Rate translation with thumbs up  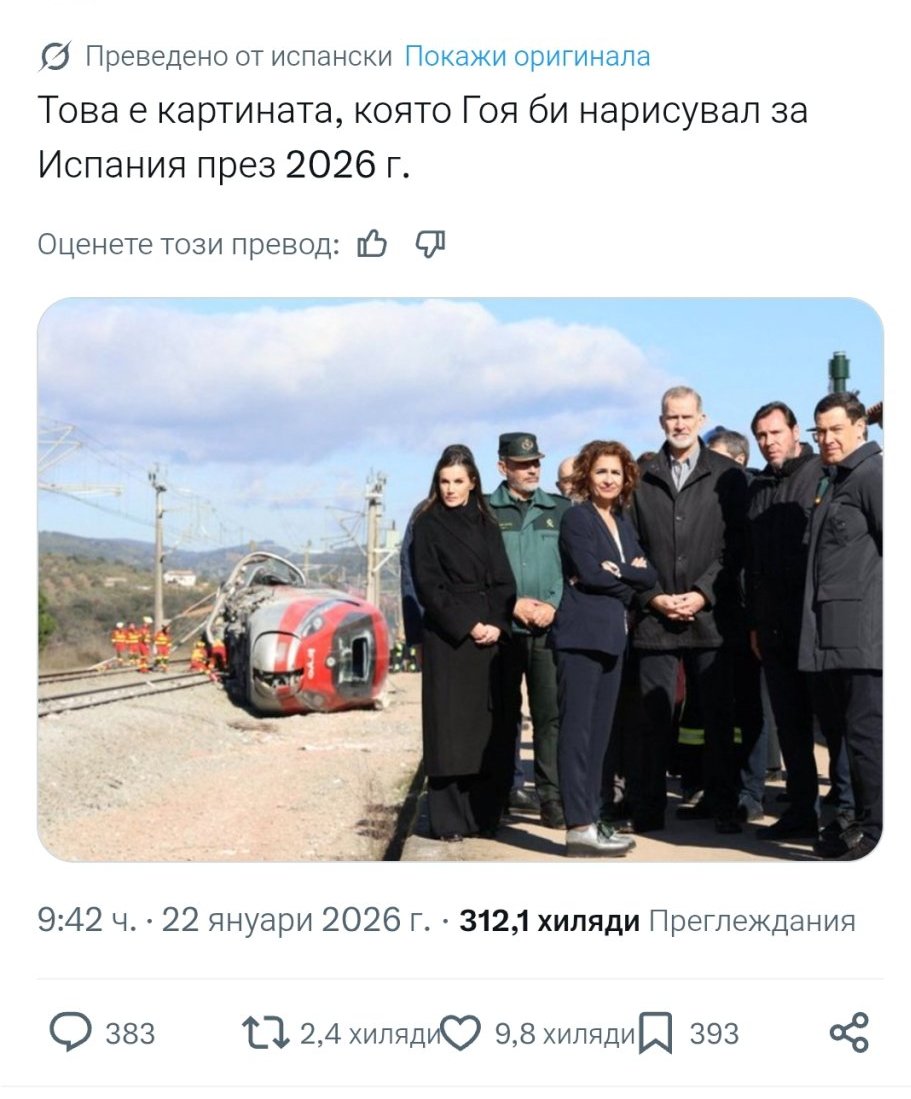click(x=372, y=245)
